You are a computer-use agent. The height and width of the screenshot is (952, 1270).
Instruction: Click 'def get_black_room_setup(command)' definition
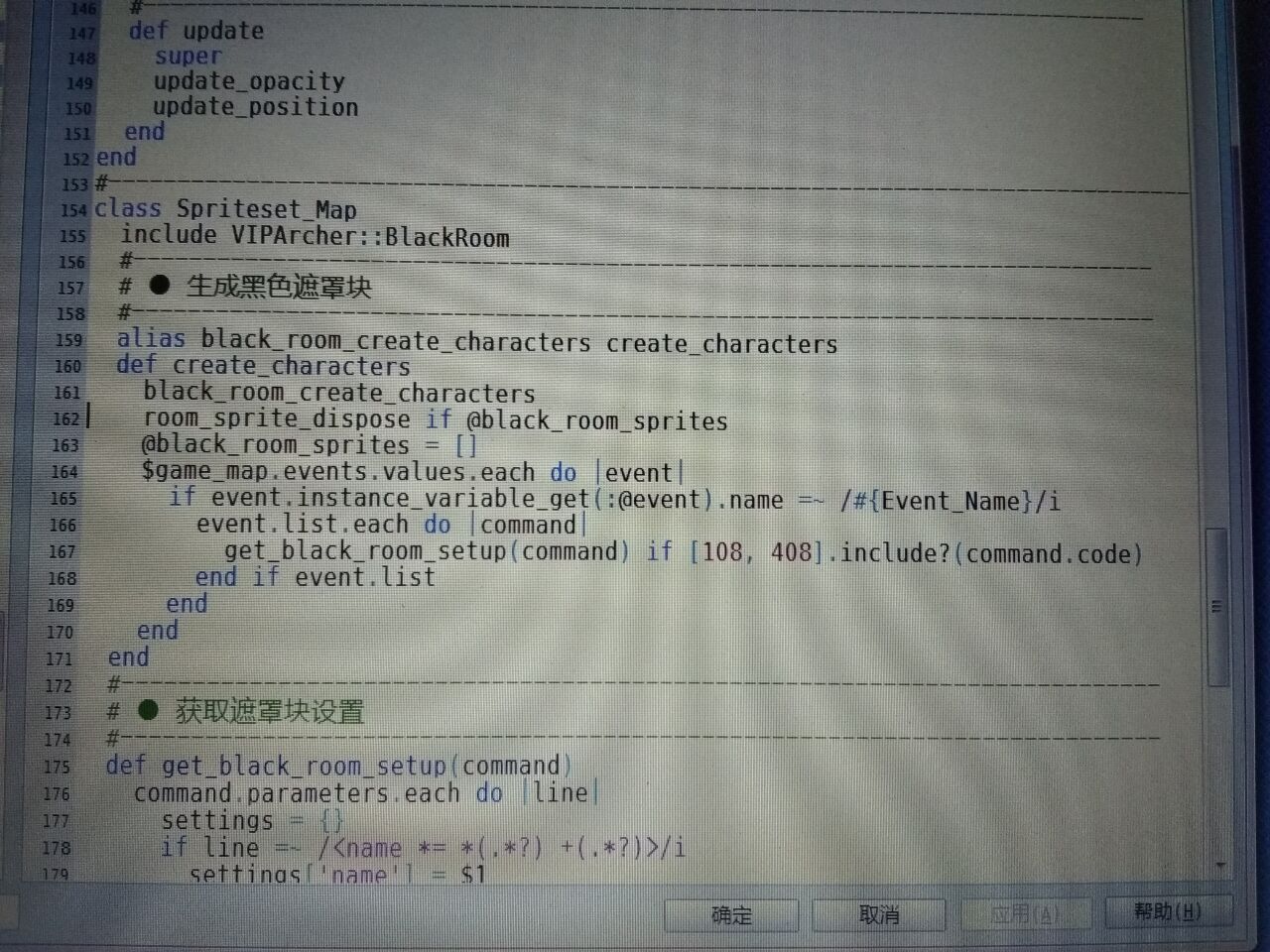pos(339,766)
